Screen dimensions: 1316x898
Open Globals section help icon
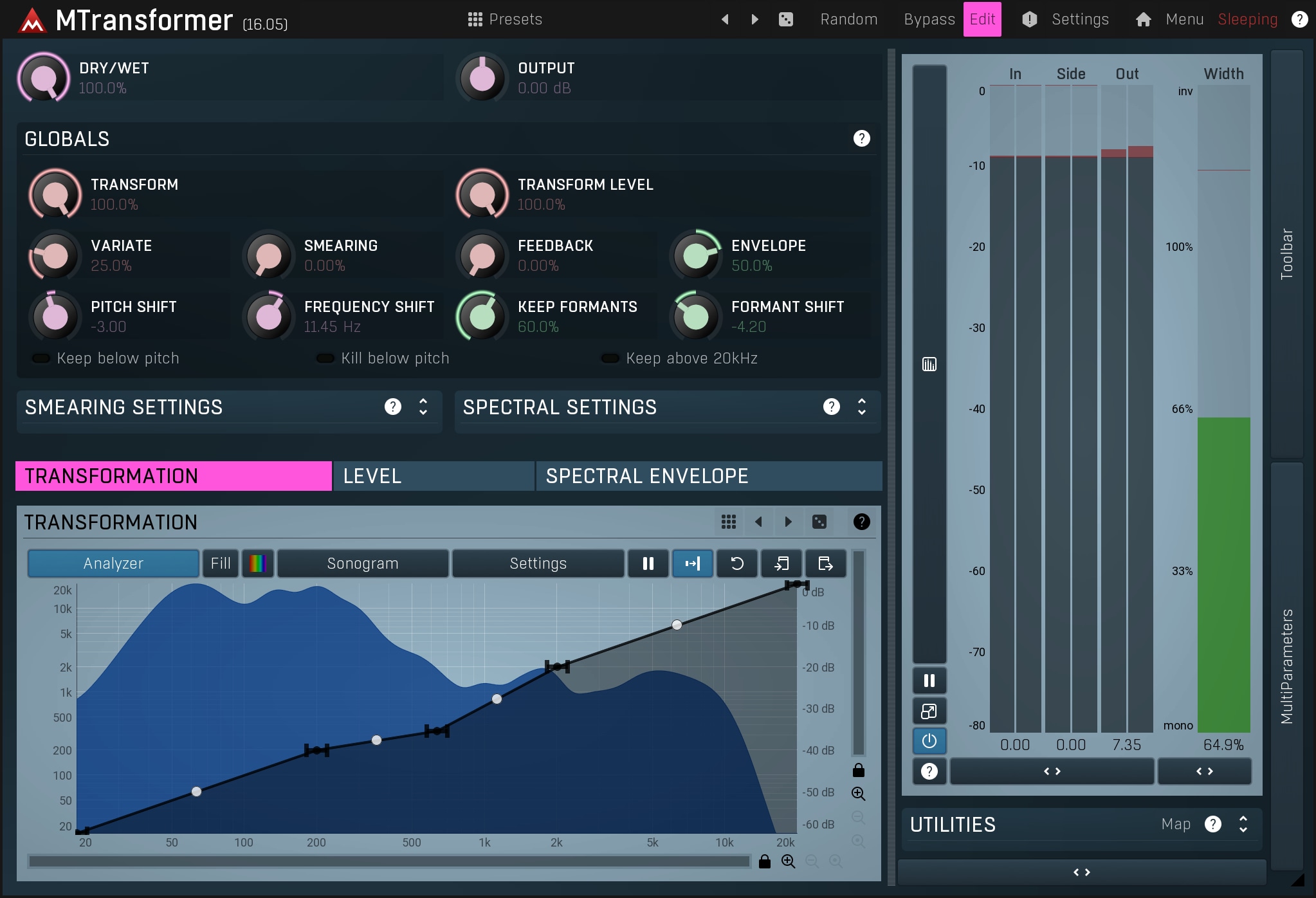pos(861,138)
